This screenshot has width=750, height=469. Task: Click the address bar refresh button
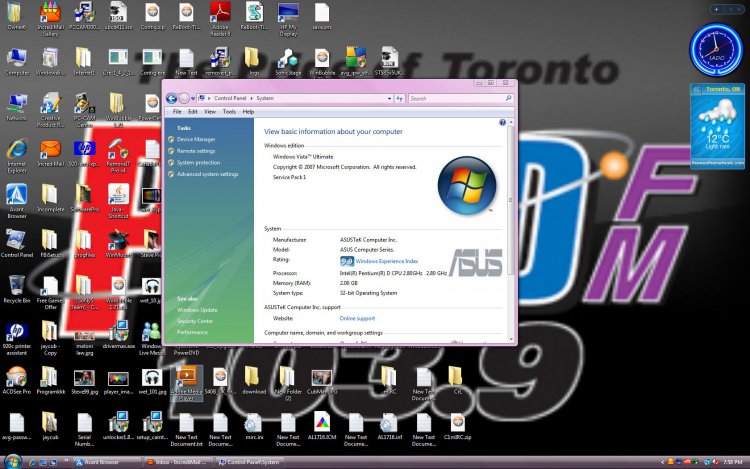click(x=399, y=98)
